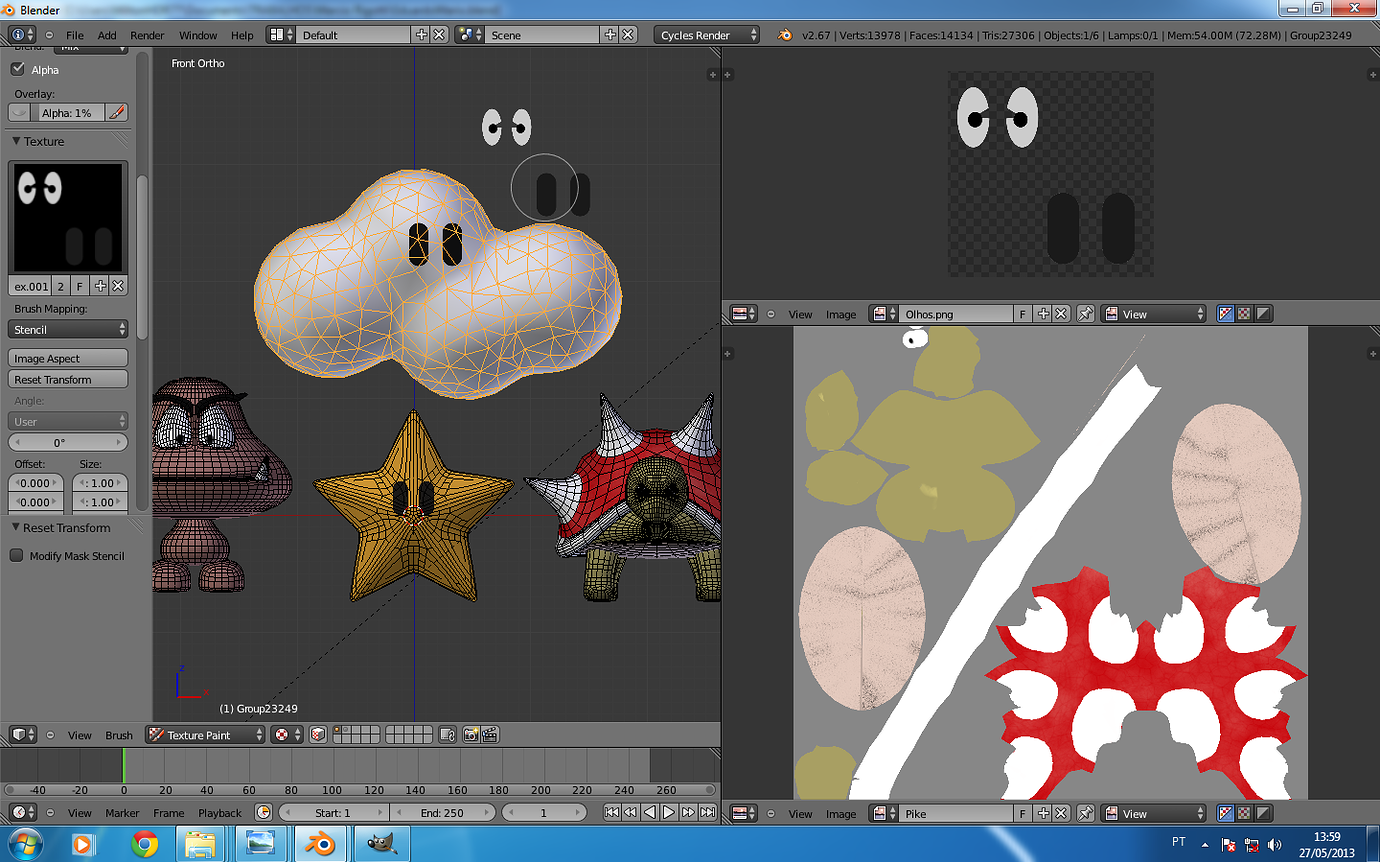Screen dimensions: 1380x862
Task: Add new image beside Olhos.png
Action: click(1044, 314)
